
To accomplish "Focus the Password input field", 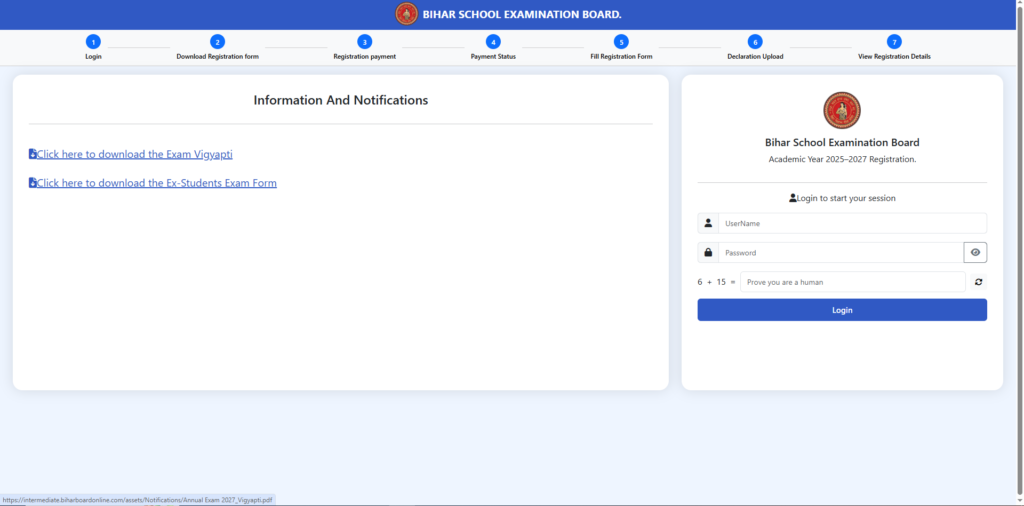I will point(841,253).
